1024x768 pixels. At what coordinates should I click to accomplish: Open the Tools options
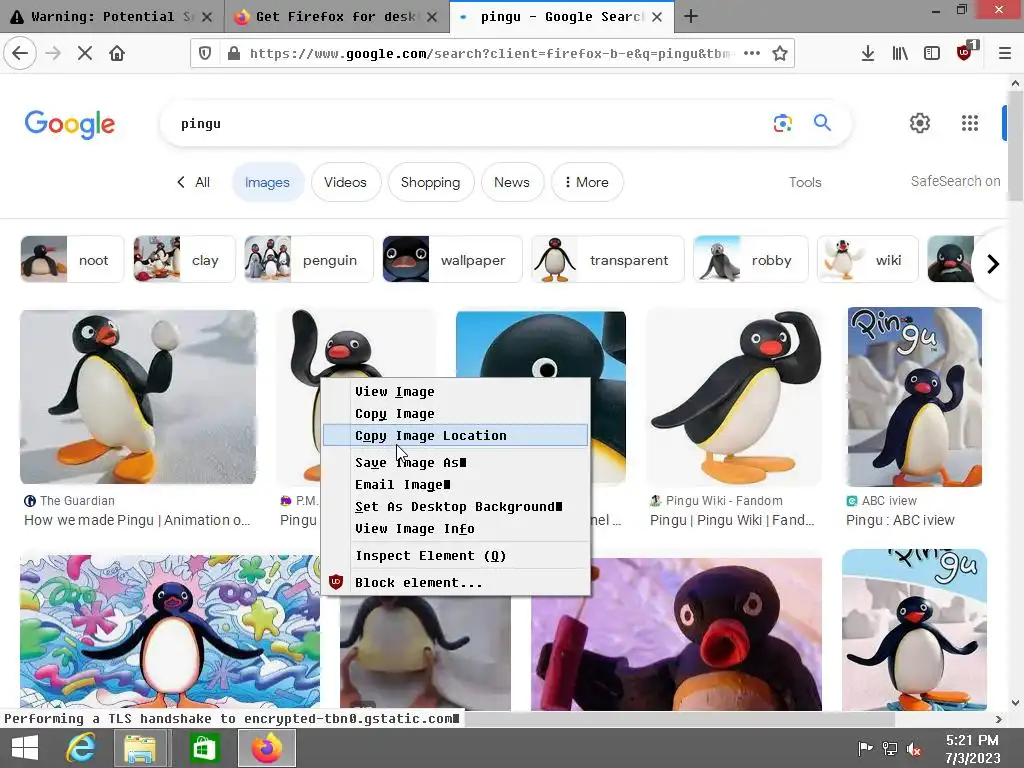pos(805,182)
